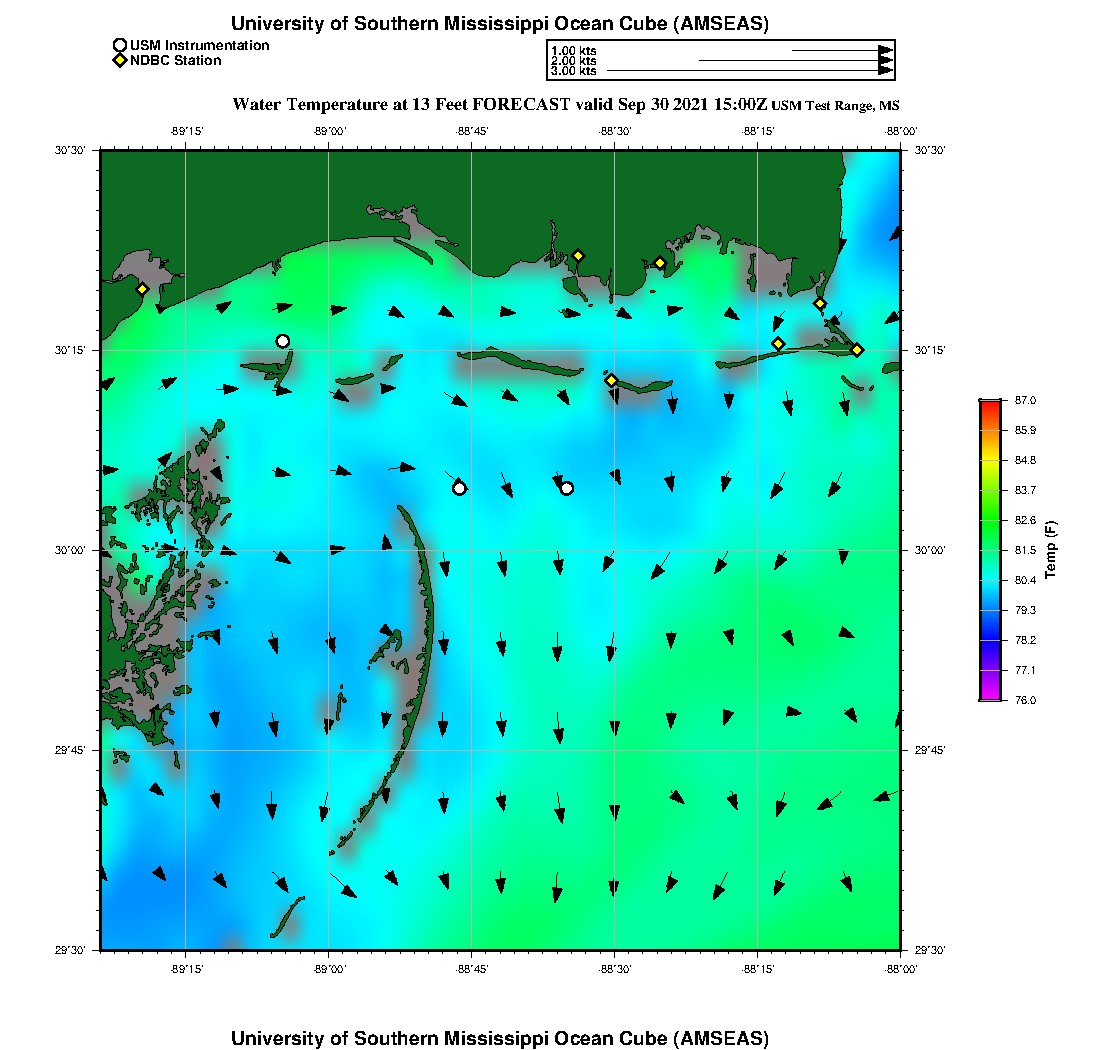The width and height of the screenshot is (1100, 1050).
Task: Pick the northernmost NDBC diamond marker on the coast
Action: 577,255
